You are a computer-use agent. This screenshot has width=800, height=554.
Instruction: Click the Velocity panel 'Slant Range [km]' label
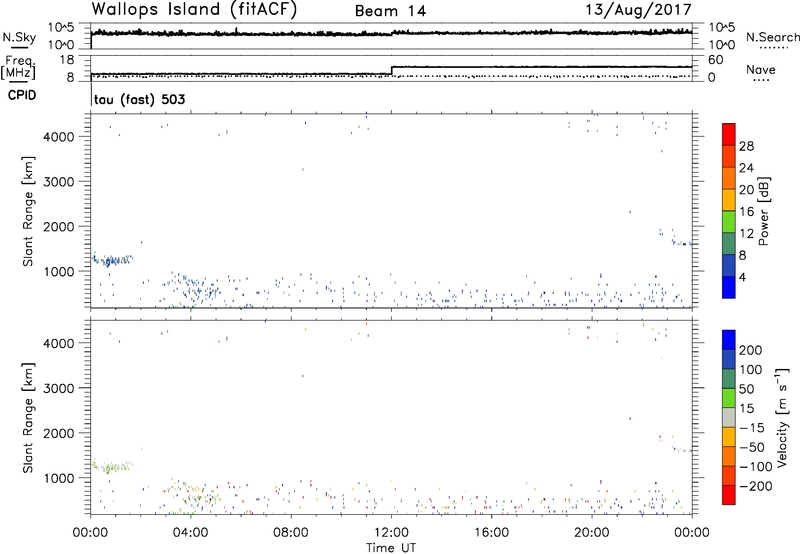[x=28, y=418]
